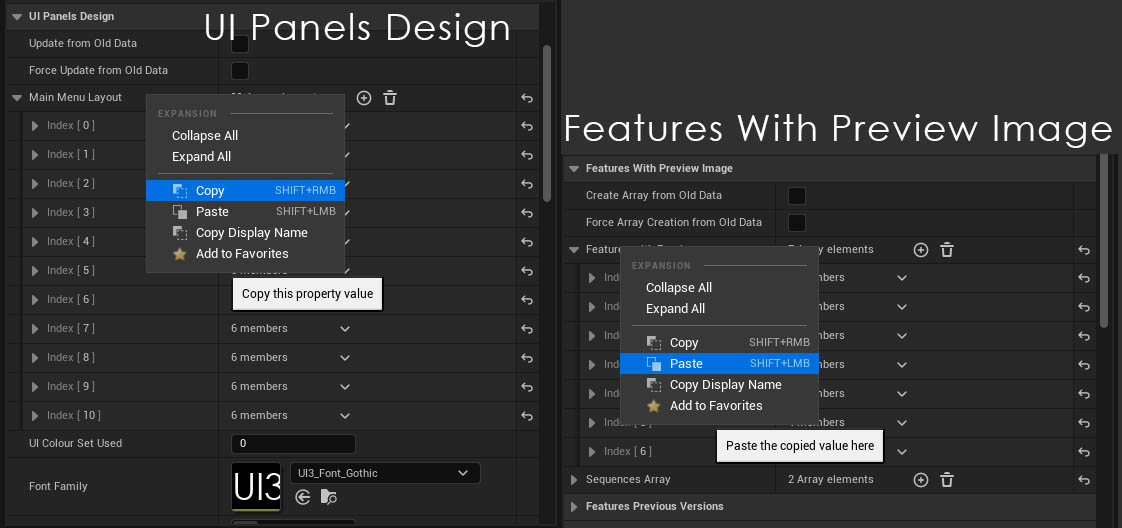Viewport: 1122px width, 528px height.
Task: Collapse the Main Menu Layout array
Action: click(17, 98)
